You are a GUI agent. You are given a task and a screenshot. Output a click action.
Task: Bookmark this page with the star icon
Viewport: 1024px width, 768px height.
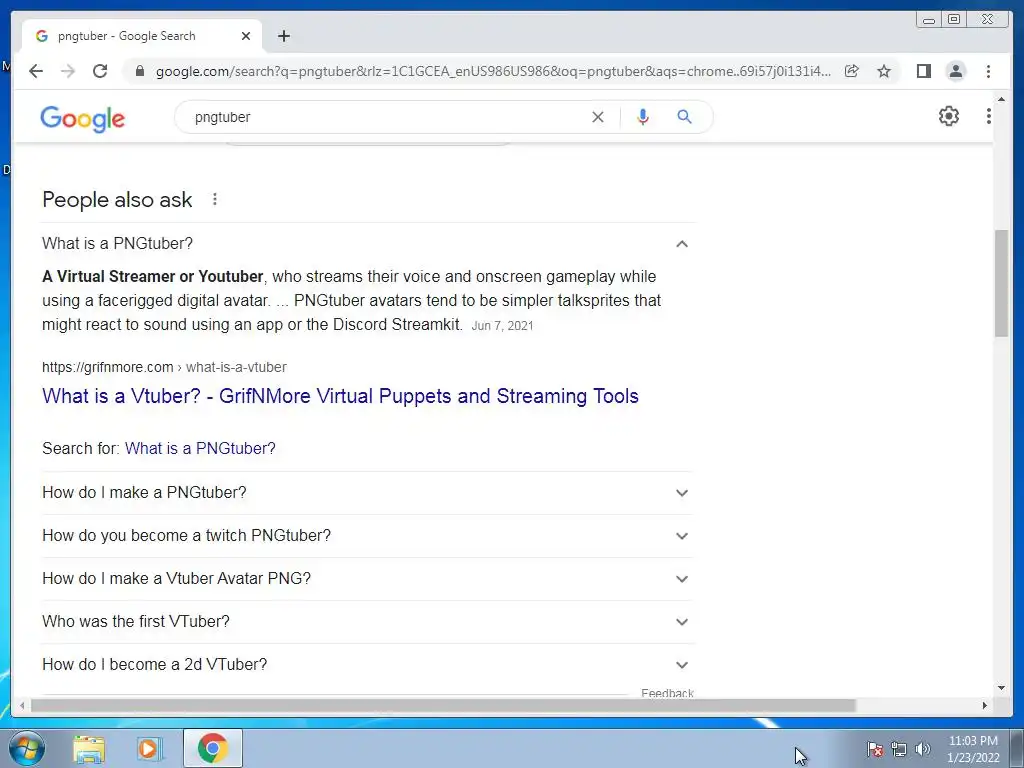tap(884, 71)
